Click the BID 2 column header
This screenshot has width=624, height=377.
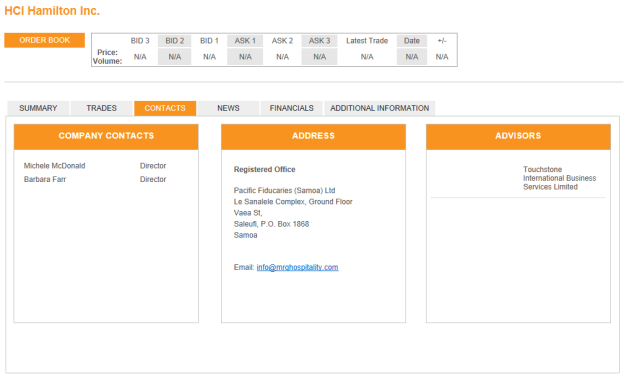pyautogui.click(x=175, y=41)
